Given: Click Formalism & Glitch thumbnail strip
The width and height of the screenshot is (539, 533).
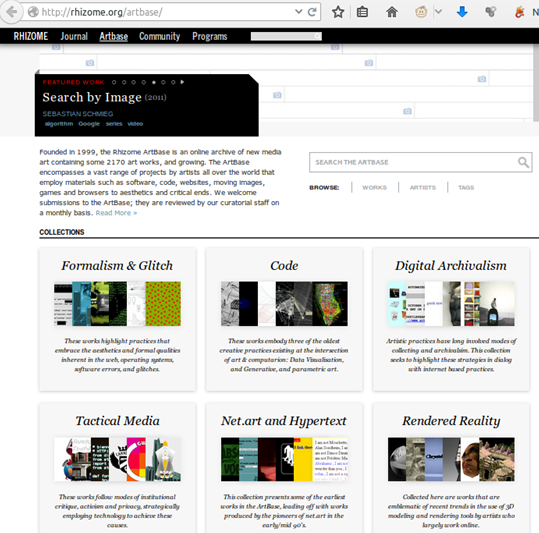Looking at the screenshot, I should click(x=117, y=304).
